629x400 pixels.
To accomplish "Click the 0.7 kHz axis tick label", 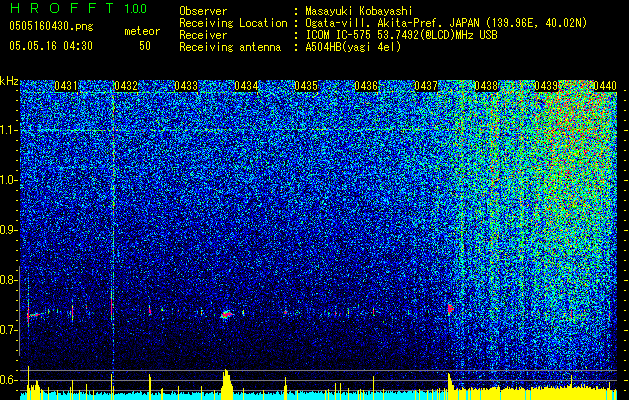I will (x=7, y=330).
